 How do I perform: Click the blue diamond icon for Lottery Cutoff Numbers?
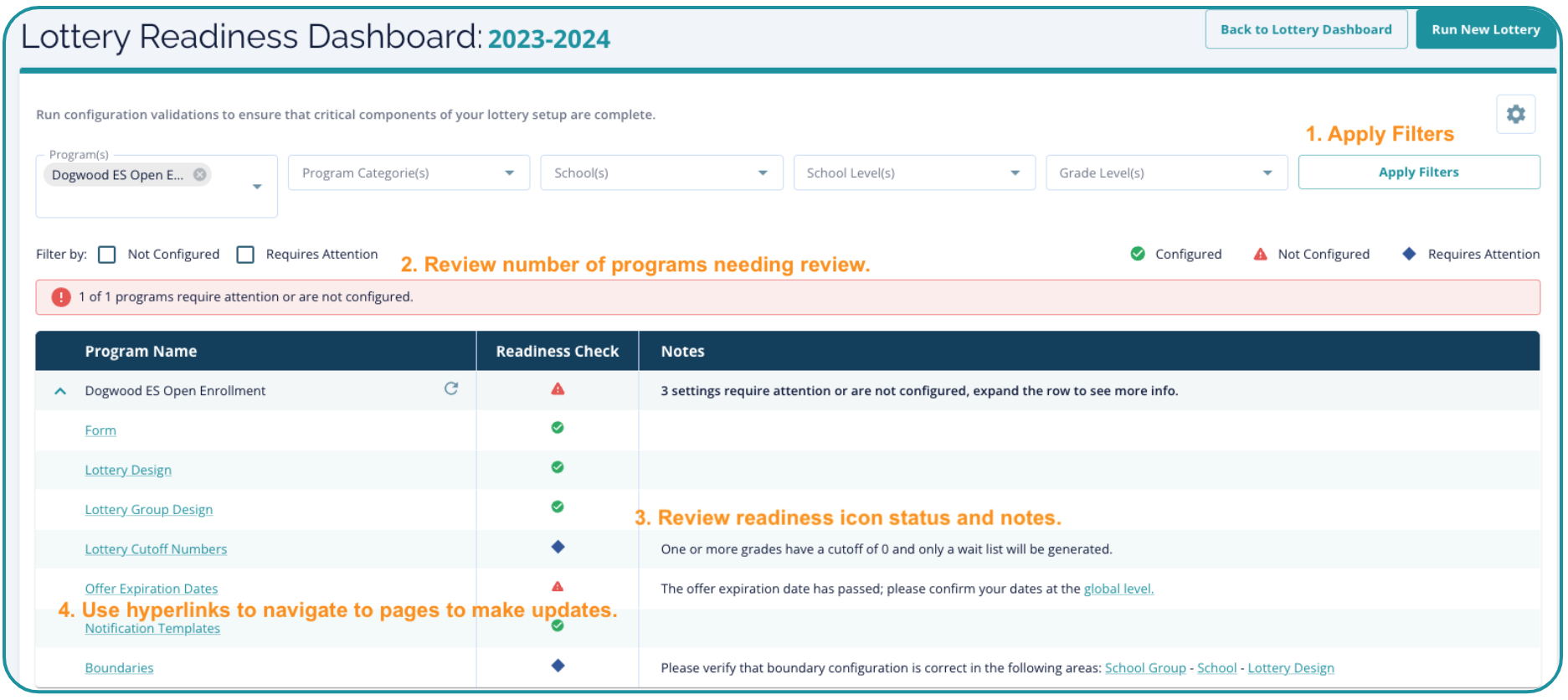[558, 548]
